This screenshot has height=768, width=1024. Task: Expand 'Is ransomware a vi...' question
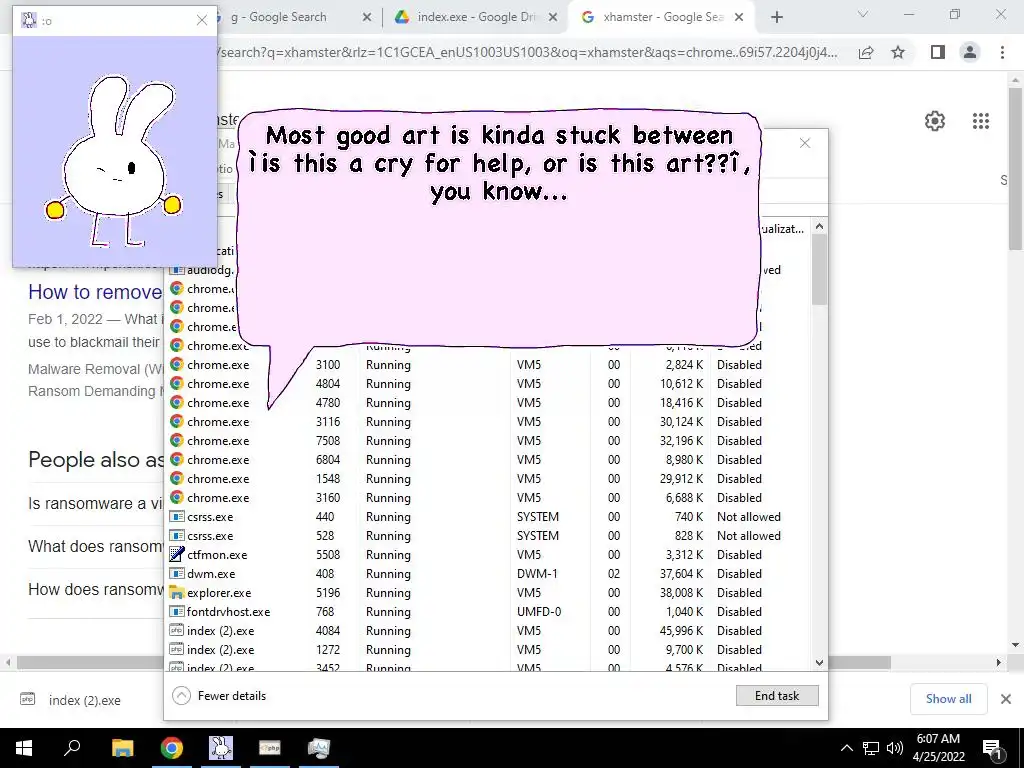95,504
